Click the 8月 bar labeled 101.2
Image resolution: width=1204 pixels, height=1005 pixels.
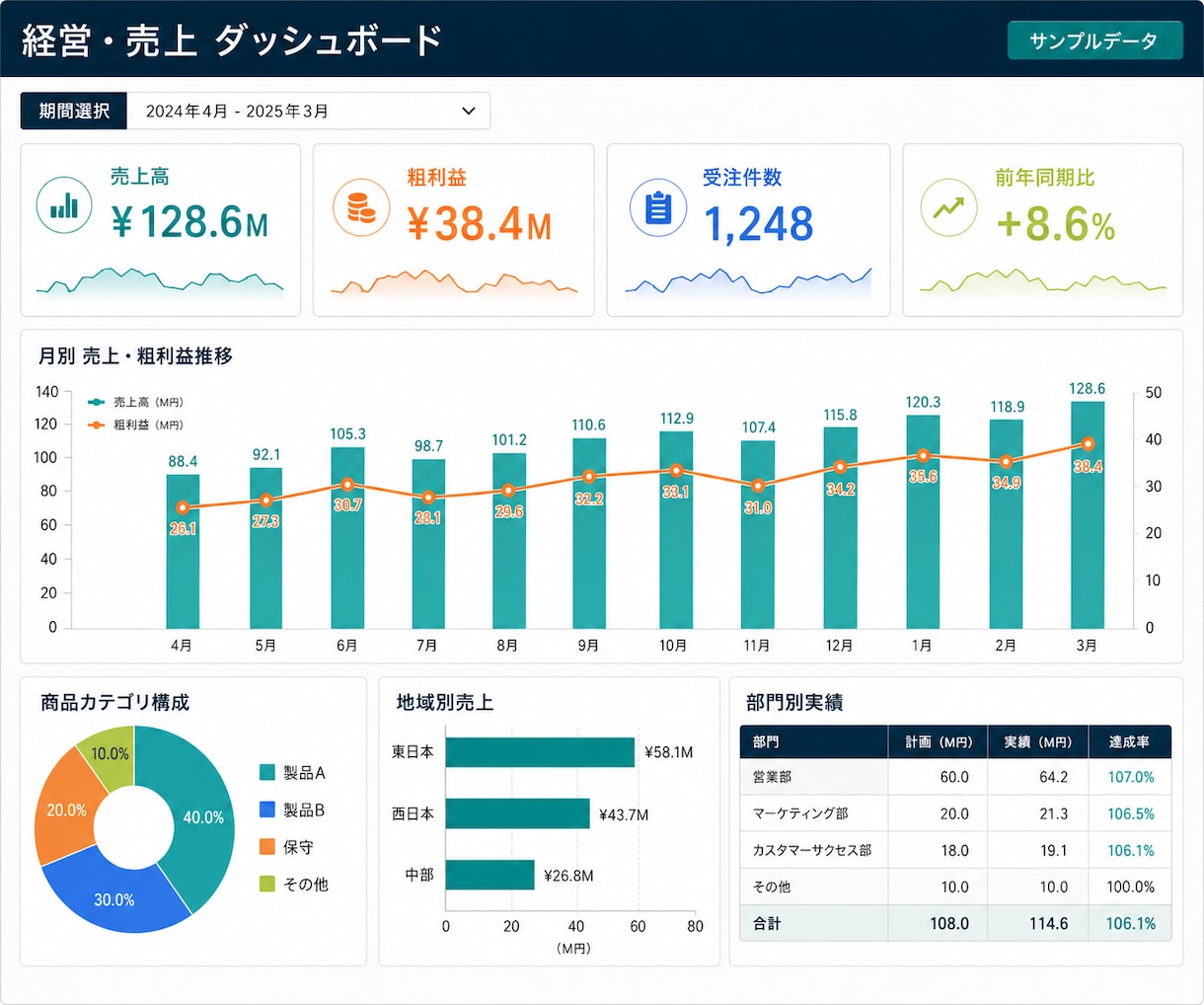point(509,540)
